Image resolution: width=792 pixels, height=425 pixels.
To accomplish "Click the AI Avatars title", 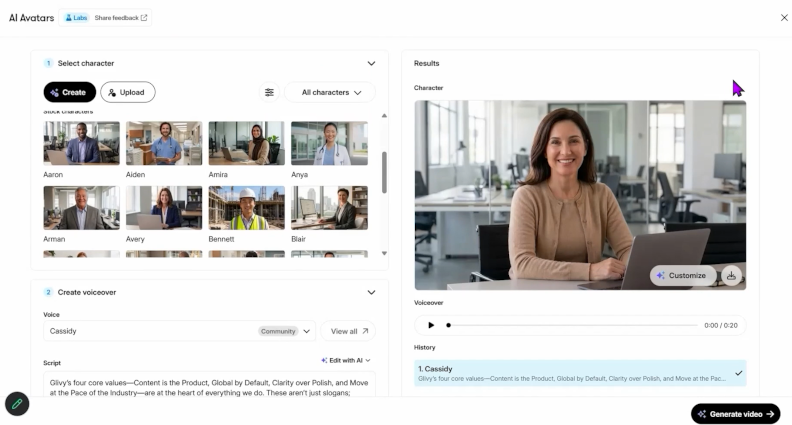I will 31,18.
